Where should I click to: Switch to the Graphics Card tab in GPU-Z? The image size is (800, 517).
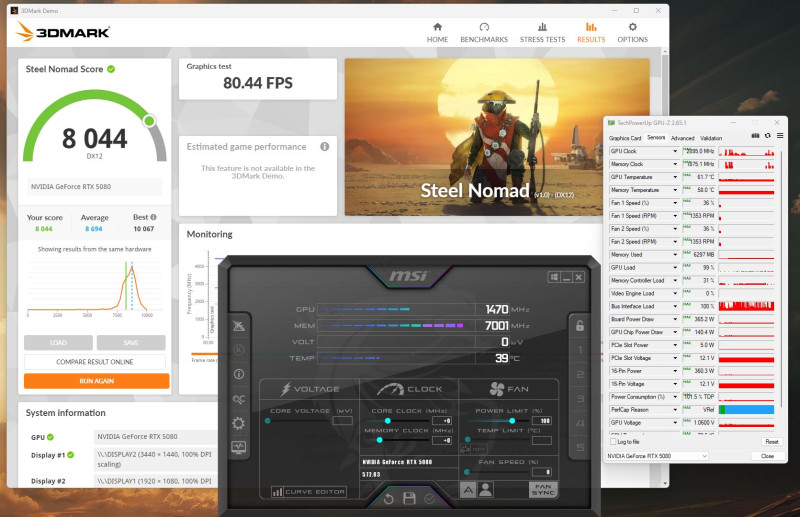click(624, 138)
